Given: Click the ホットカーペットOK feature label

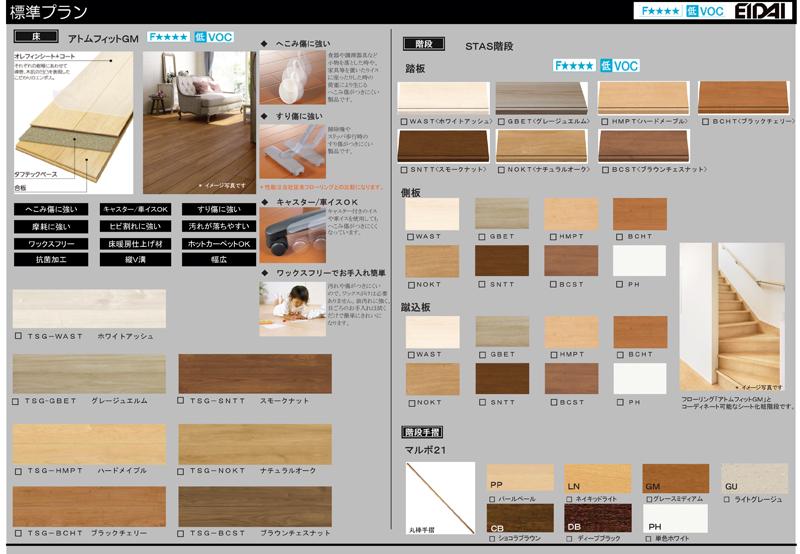Looking at the screenshot, I should tap(219, 243).
